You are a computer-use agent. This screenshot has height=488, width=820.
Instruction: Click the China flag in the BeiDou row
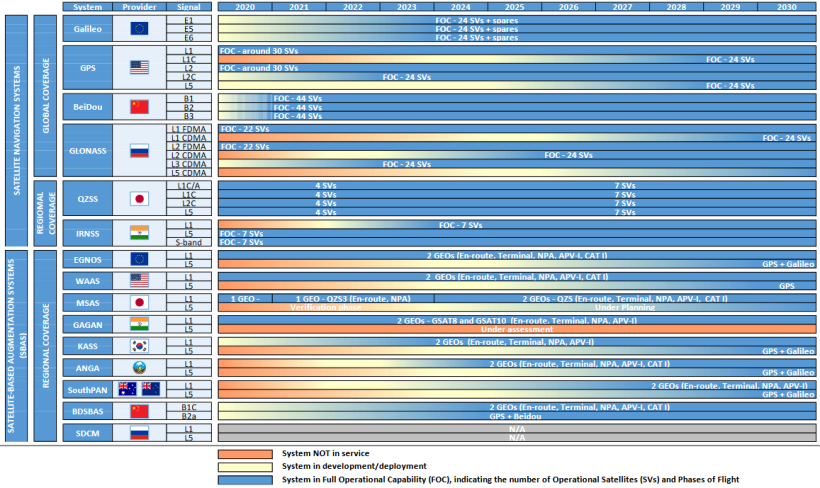(x=139, y=107)
